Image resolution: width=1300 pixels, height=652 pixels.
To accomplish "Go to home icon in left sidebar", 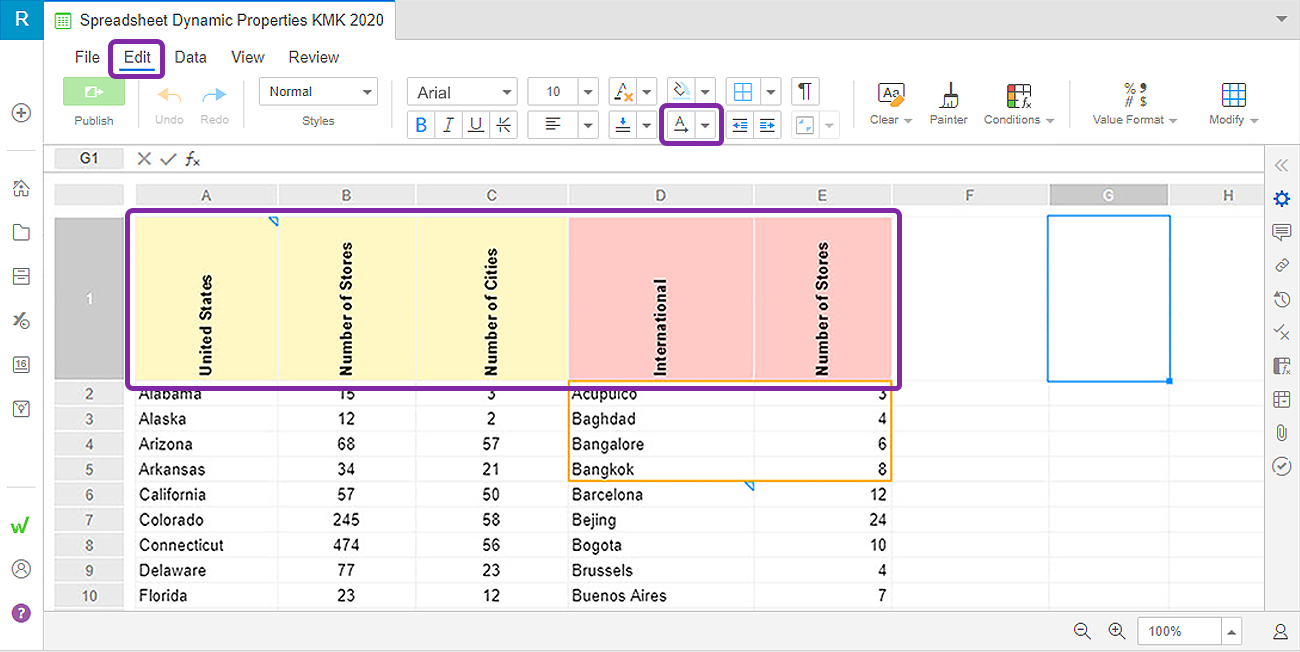I will (21, 188).
